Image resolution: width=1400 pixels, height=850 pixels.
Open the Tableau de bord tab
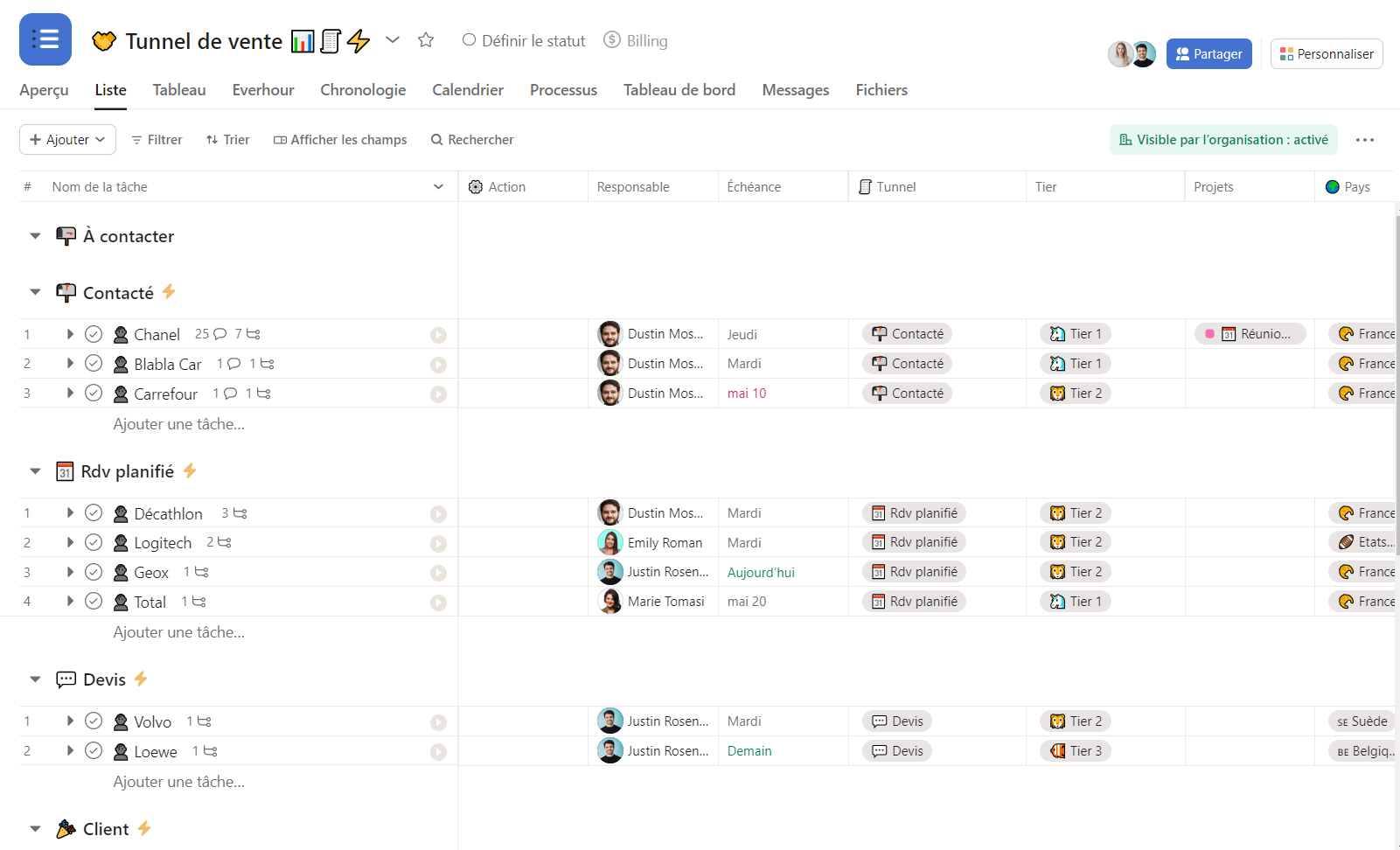pyautogui.click(x=679, y=90)
